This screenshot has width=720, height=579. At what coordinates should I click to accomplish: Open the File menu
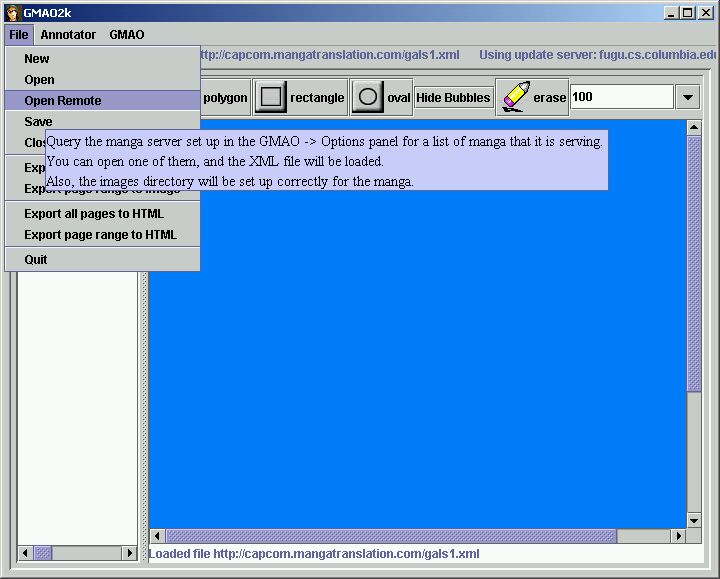(x=19, y=34)
